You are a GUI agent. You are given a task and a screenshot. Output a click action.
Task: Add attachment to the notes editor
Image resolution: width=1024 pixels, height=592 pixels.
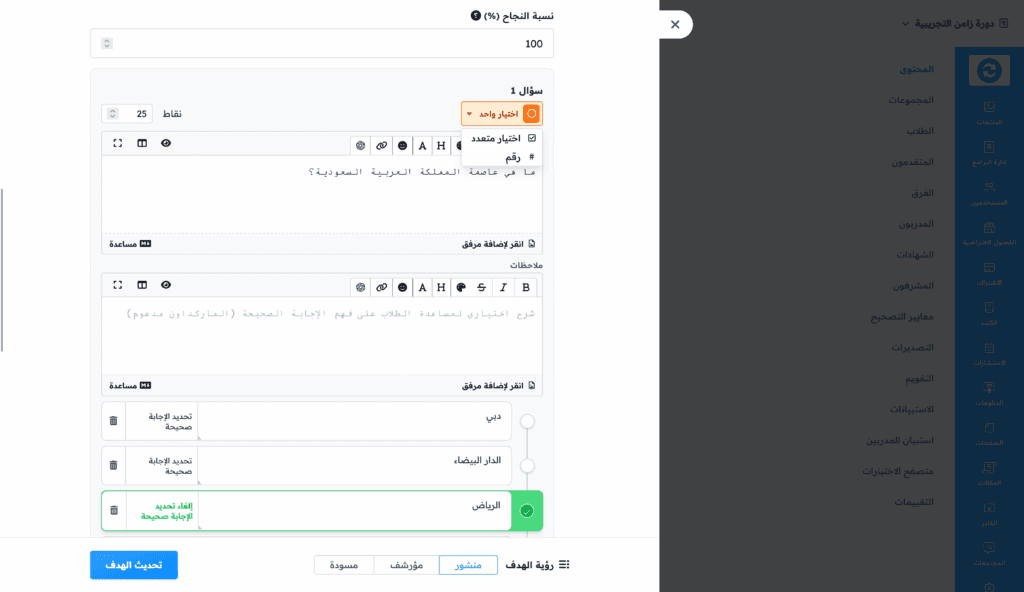click(498, 386)
